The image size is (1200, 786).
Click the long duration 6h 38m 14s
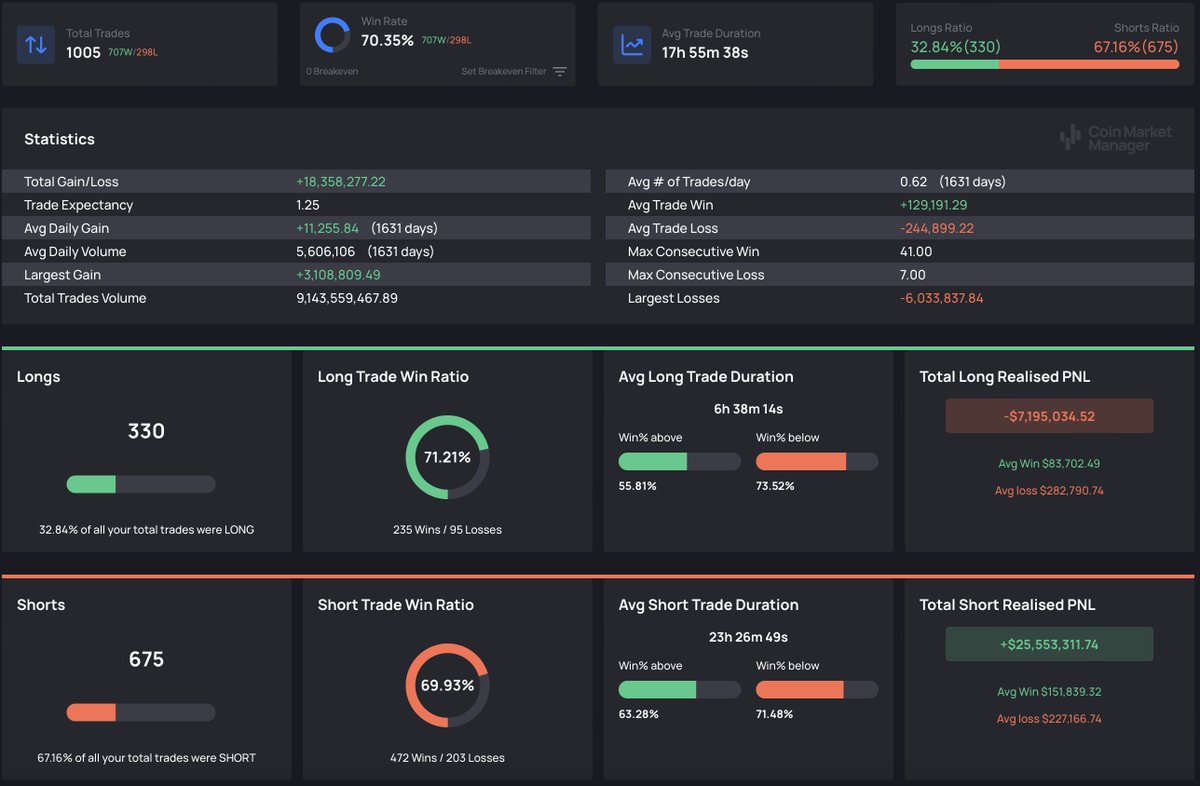(x=748, y=409)
